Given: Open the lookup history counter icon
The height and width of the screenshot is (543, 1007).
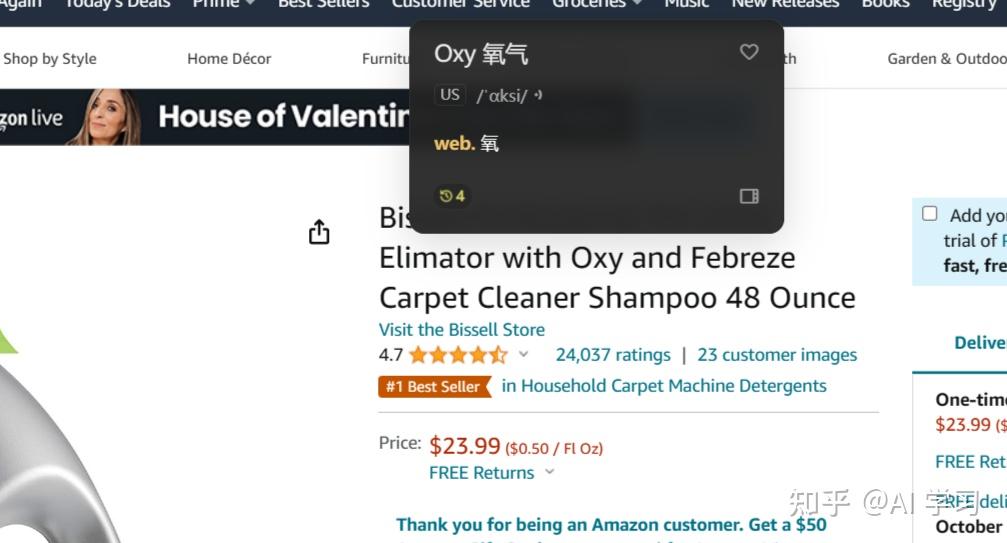Looking at the screenshot, I should pos(453,196).
